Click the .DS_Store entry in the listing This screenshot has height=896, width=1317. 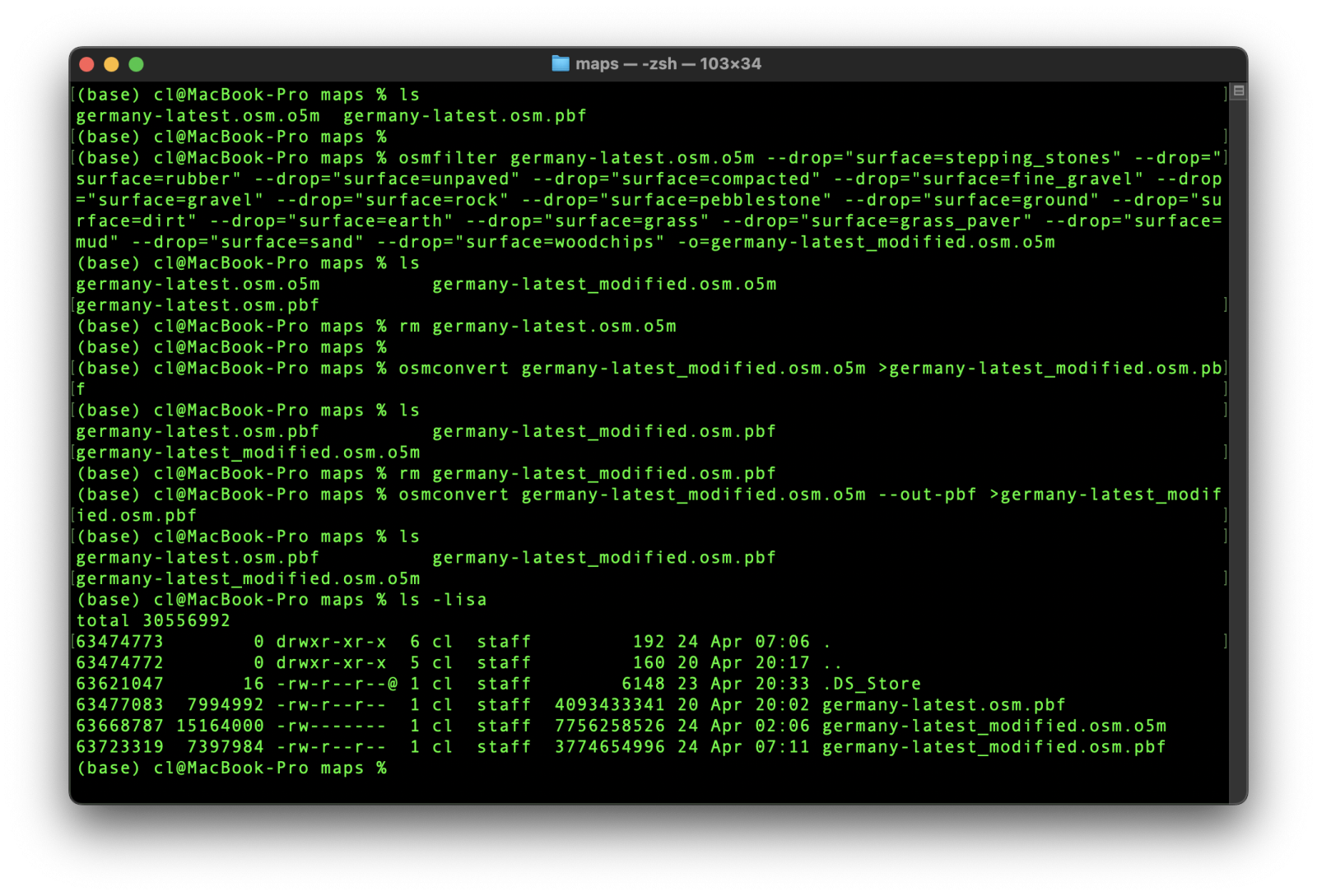click(872, 684)
